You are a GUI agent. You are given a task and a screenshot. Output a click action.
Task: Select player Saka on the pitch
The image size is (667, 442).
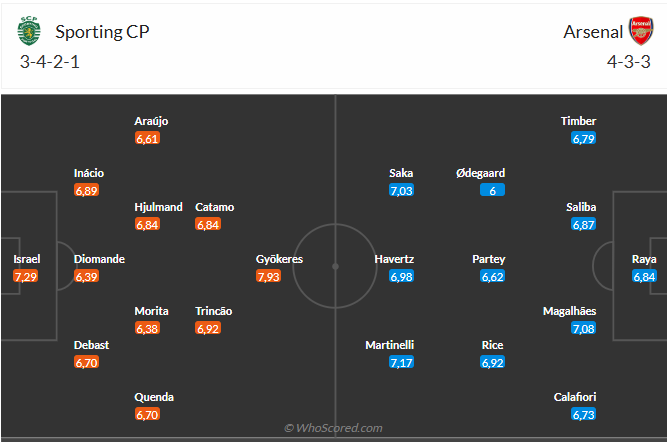pyautogui.click(x=401, y=173)
